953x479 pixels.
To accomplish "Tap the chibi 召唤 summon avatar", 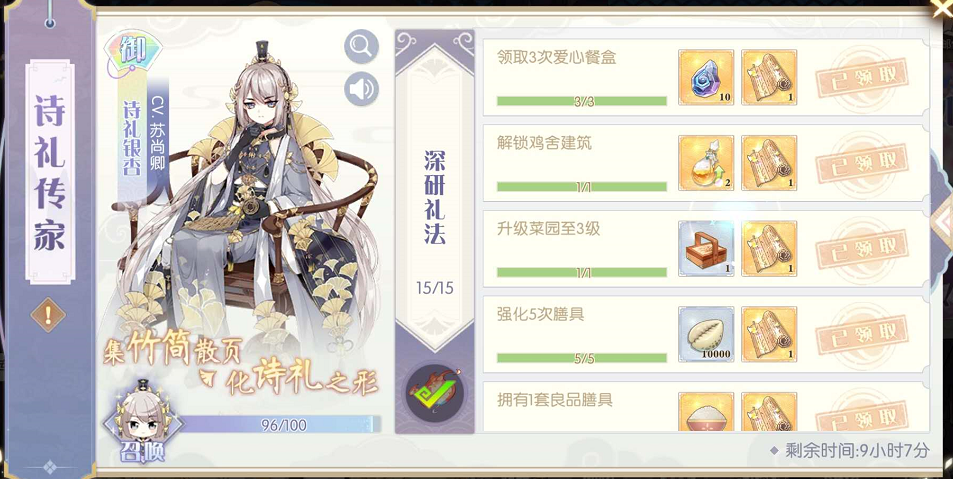I will (x=143, y=421).
